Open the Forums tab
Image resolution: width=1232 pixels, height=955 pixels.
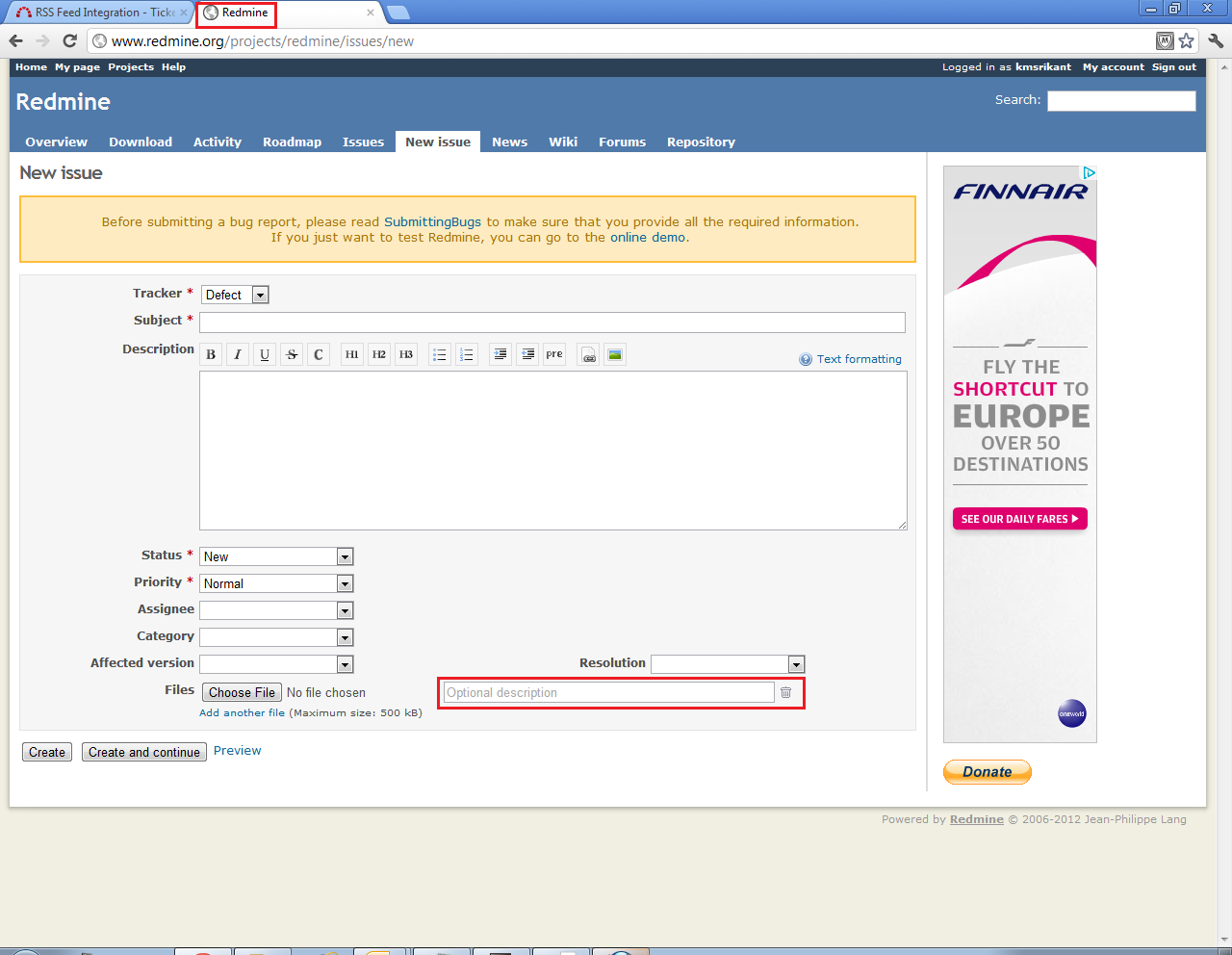click(x=622, y=142)
